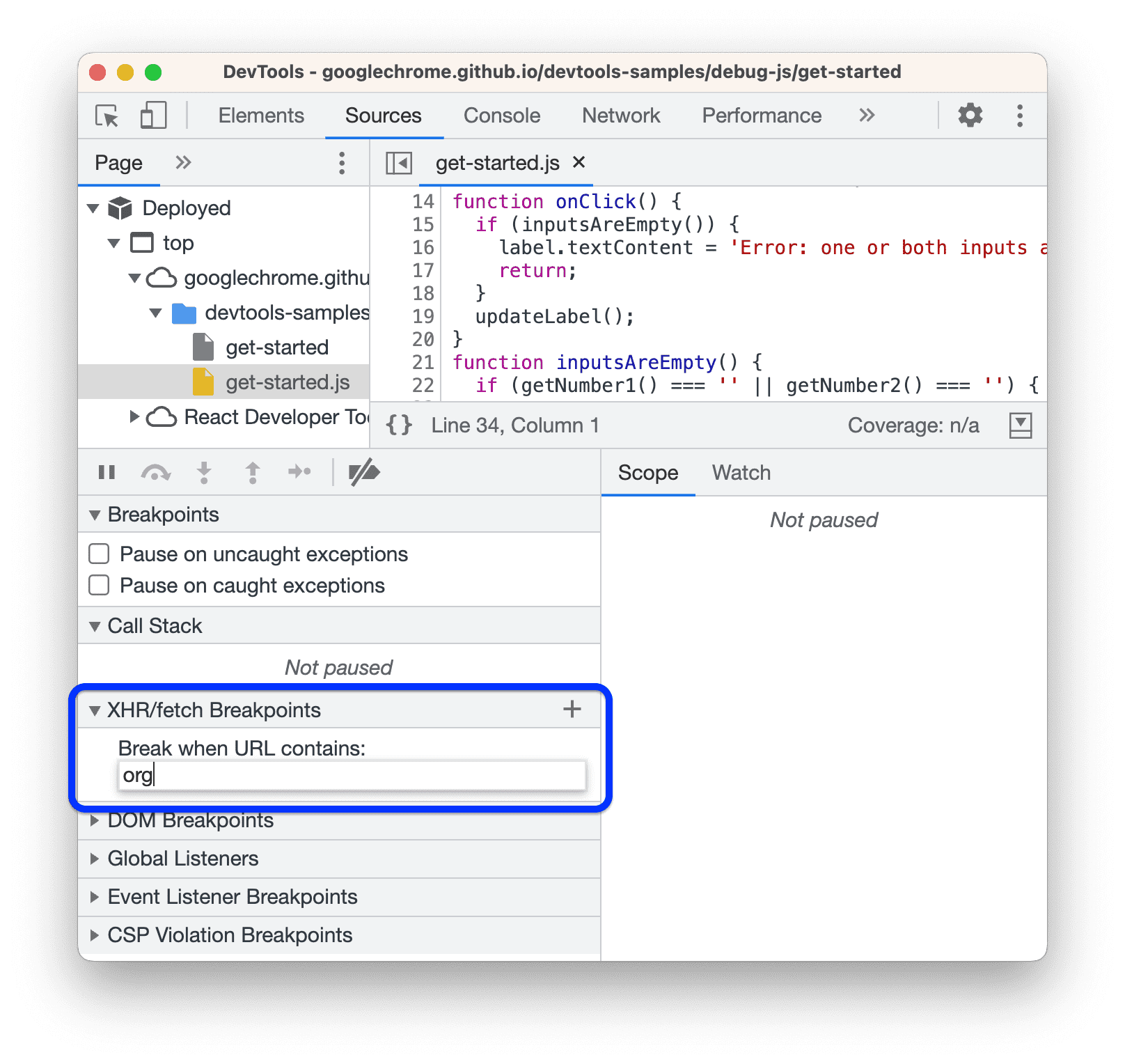Image resolution: width=1125 pixels, height=1064 pixels.
Task: Select the inspect element tool
Action: point(106,116)
